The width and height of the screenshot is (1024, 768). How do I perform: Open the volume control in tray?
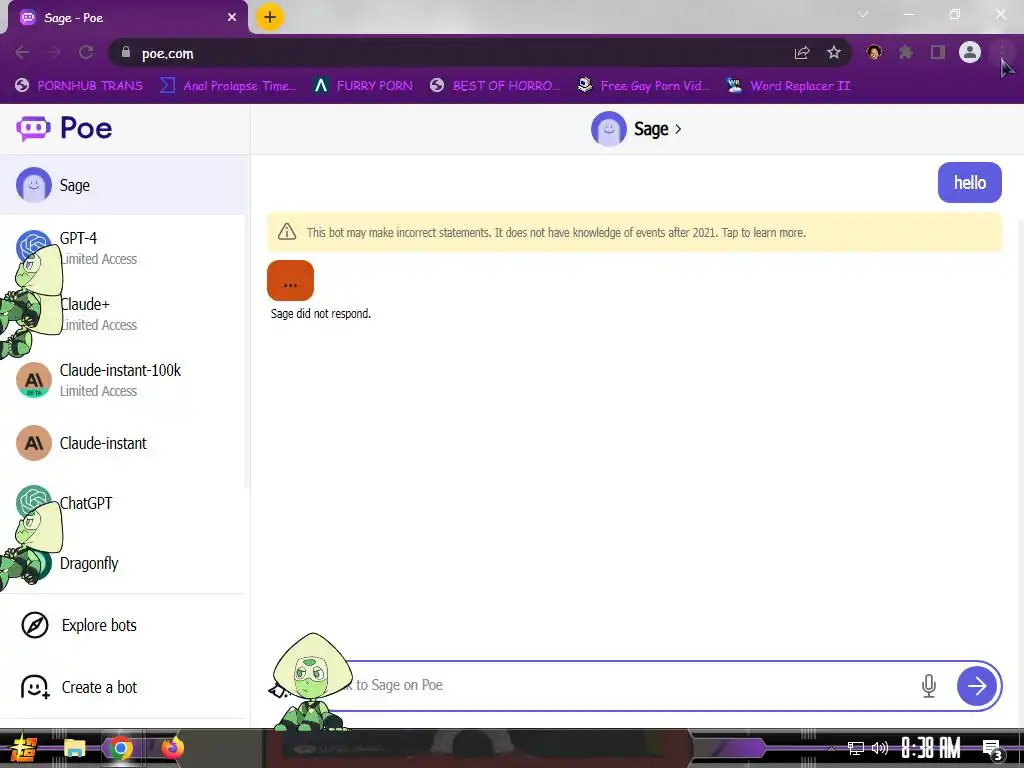[880, 748]
